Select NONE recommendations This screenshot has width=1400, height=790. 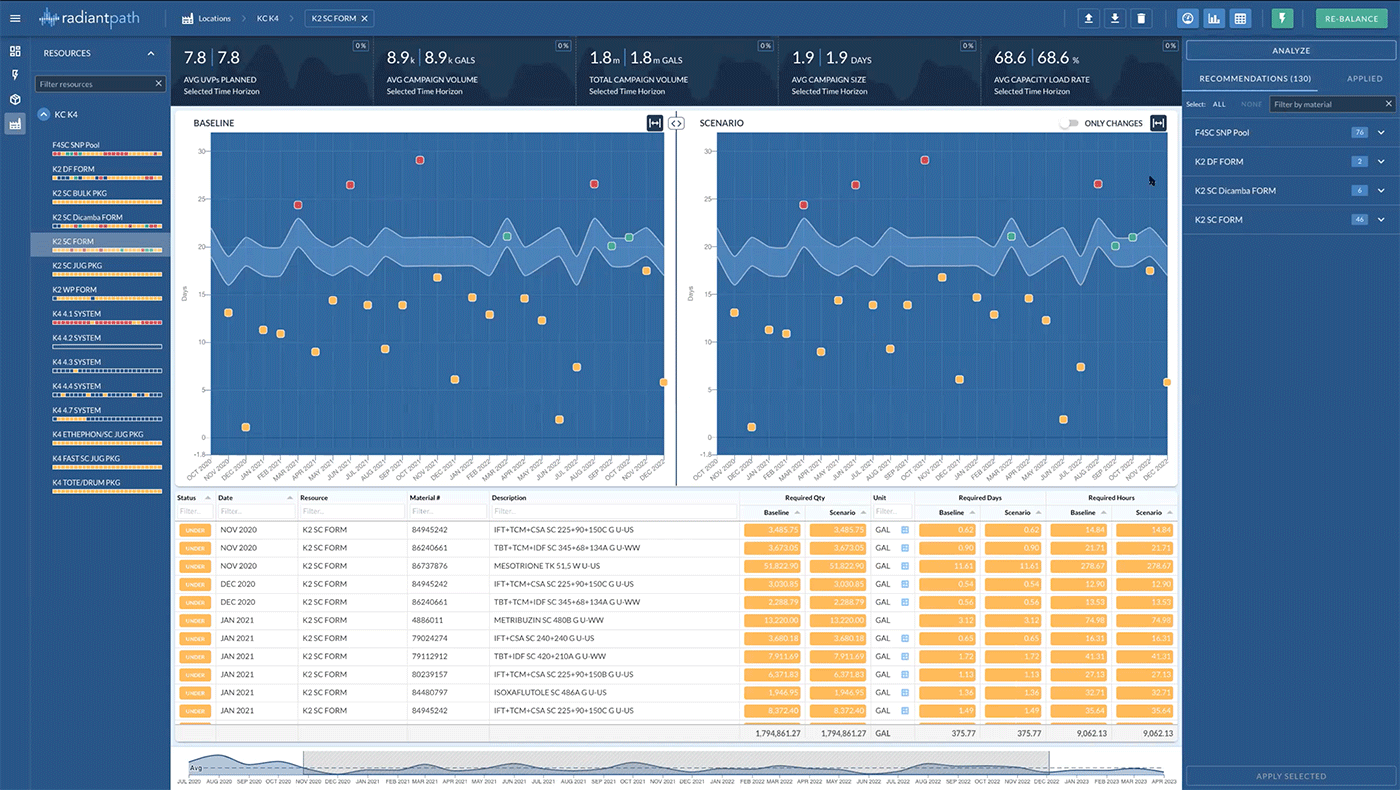1251,104
